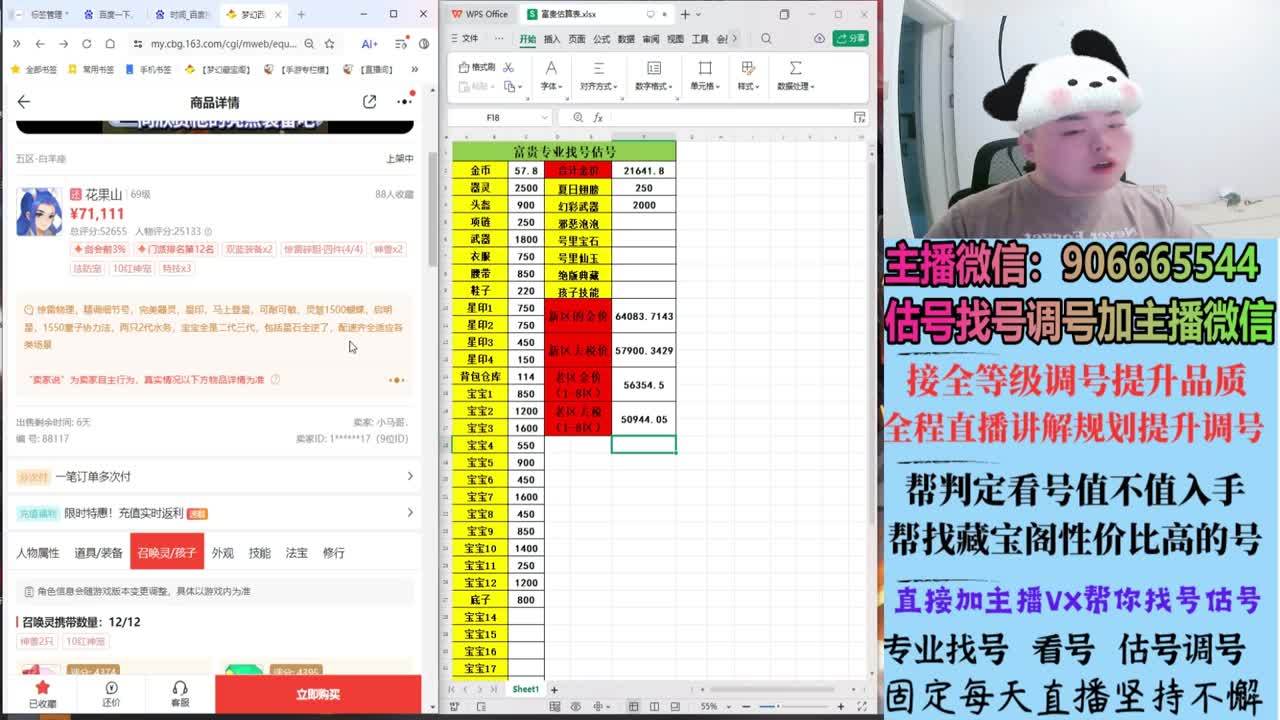1280x720 pixels.
Task: Click the fx insert function icon
Action: (598, 117)
